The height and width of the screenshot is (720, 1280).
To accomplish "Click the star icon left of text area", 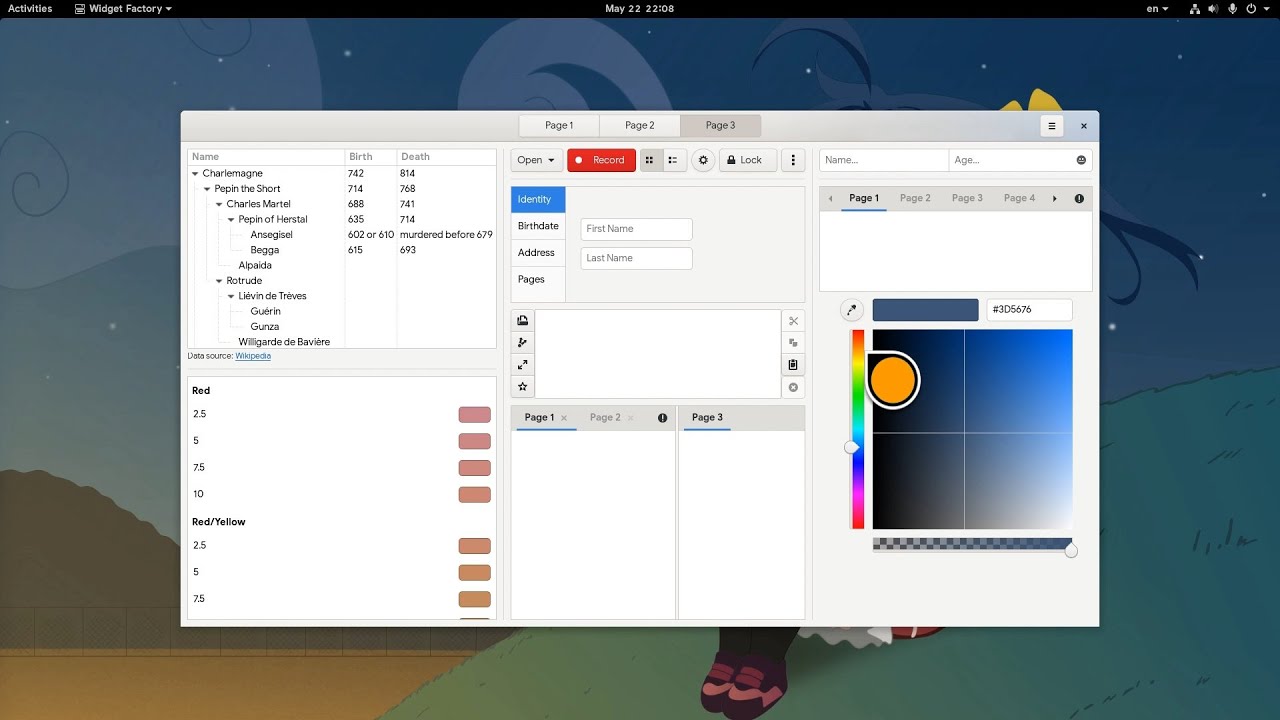I will click(522, 387).
